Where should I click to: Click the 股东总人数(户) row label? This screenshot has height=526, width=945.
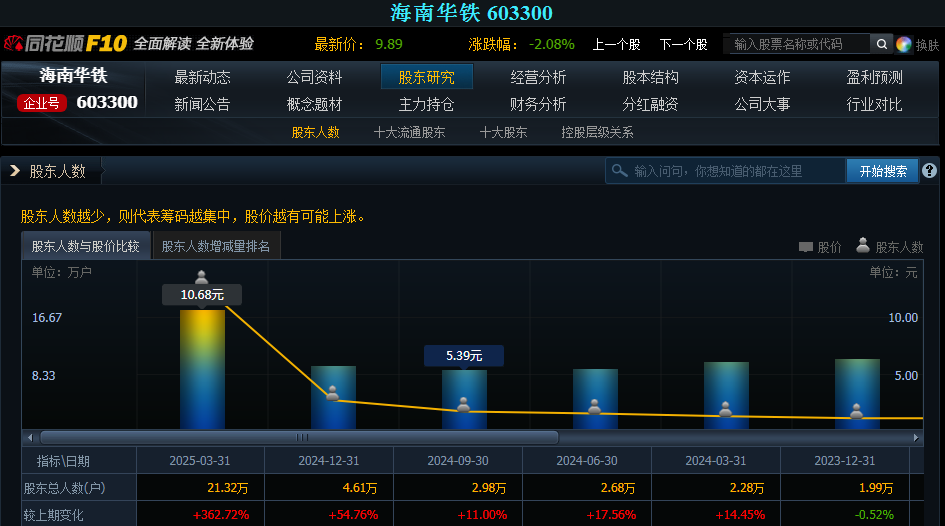(64, 488)
